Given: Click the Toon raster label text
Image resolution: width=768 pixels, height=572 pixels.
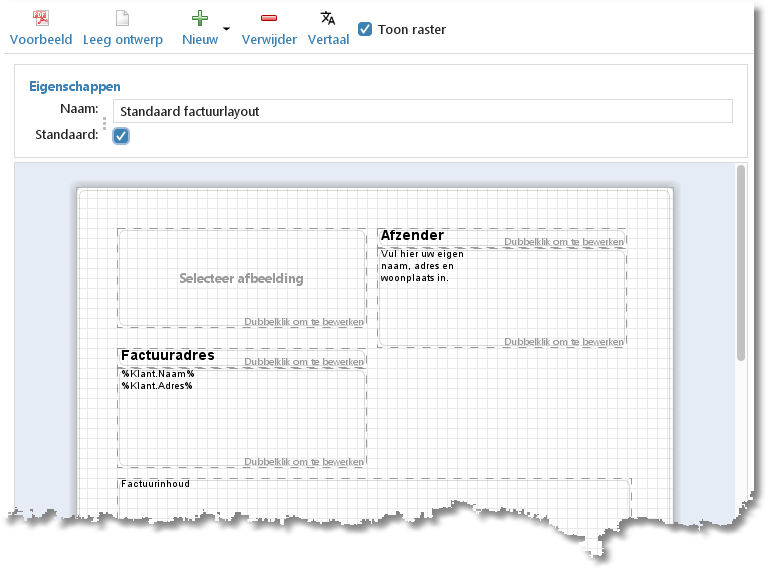Looking at the screenshot, I should click(412, 30).
